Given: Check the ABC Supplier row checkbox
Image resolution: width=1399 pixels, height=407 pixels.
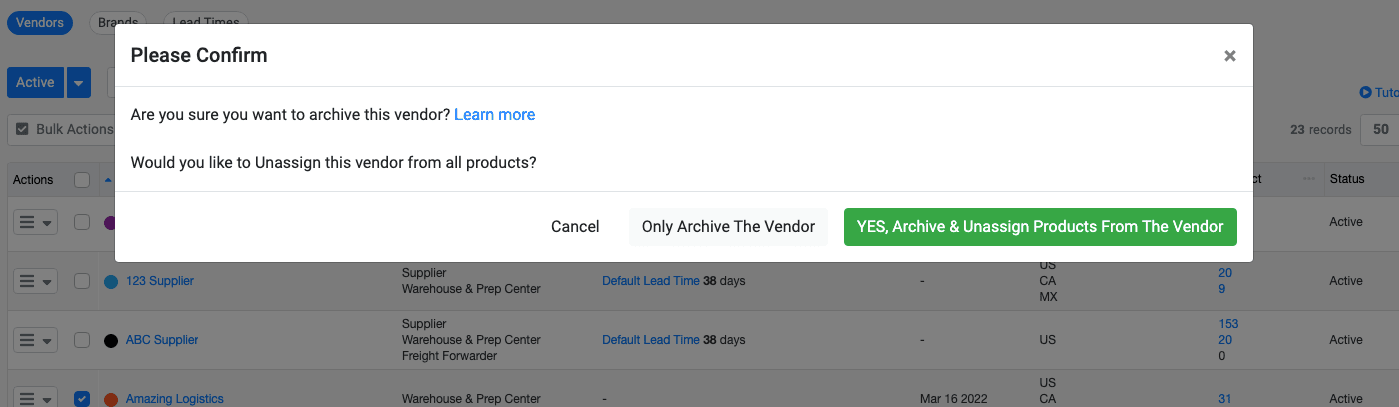Looking at the screenshot, I should tap(82, 340).
